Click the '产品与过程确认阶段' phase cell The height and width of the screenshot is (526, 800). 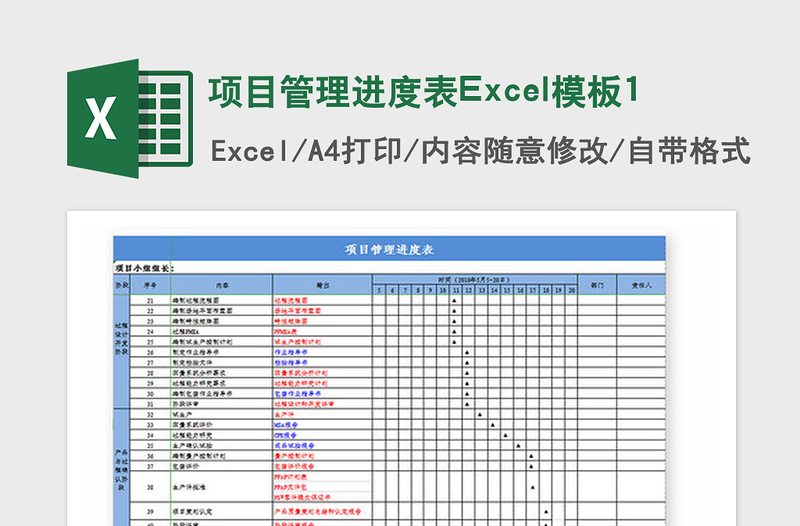[122, 469]
